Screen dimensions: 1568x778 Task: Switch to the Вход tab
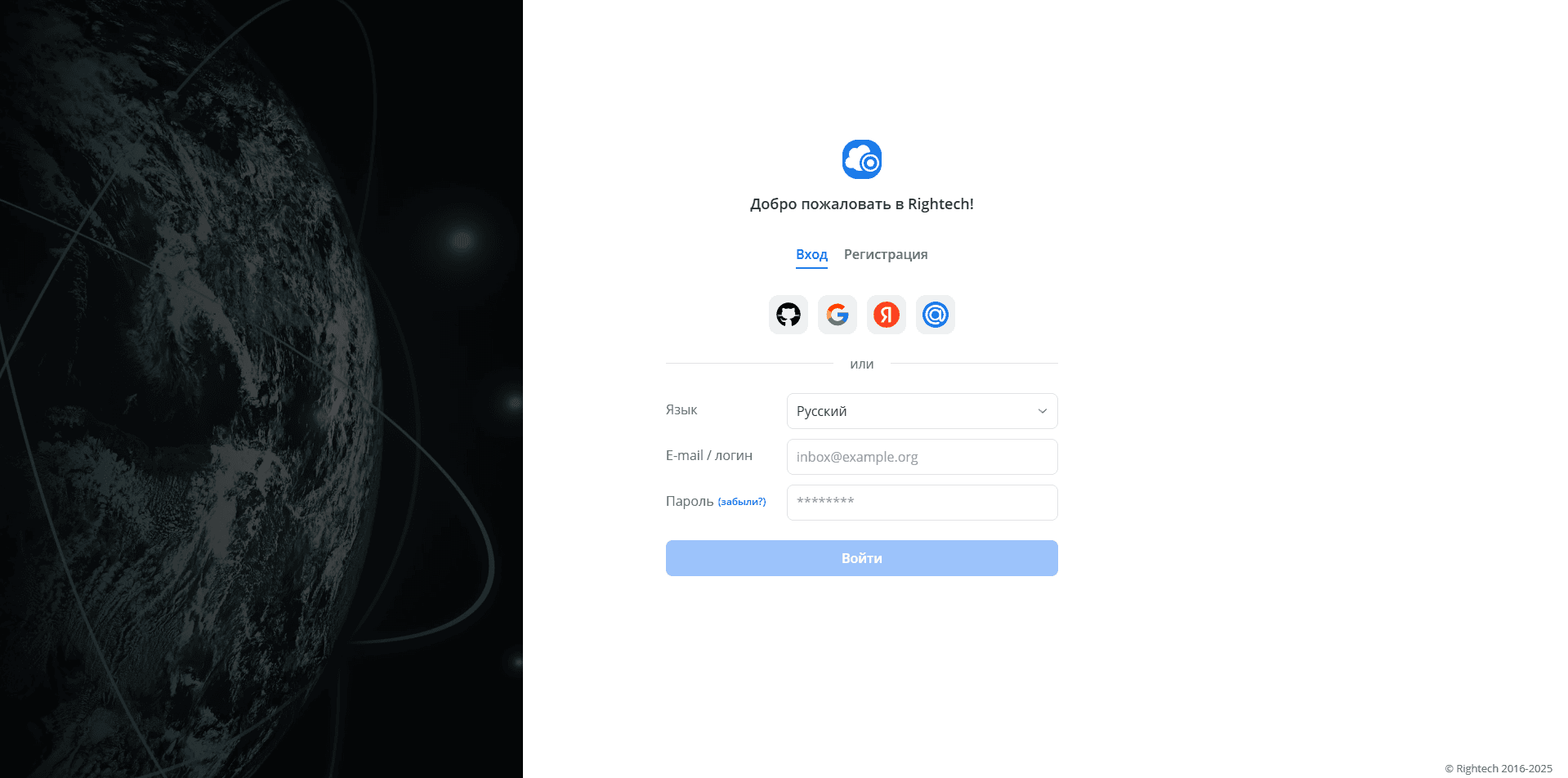click(x=811, y=255)
